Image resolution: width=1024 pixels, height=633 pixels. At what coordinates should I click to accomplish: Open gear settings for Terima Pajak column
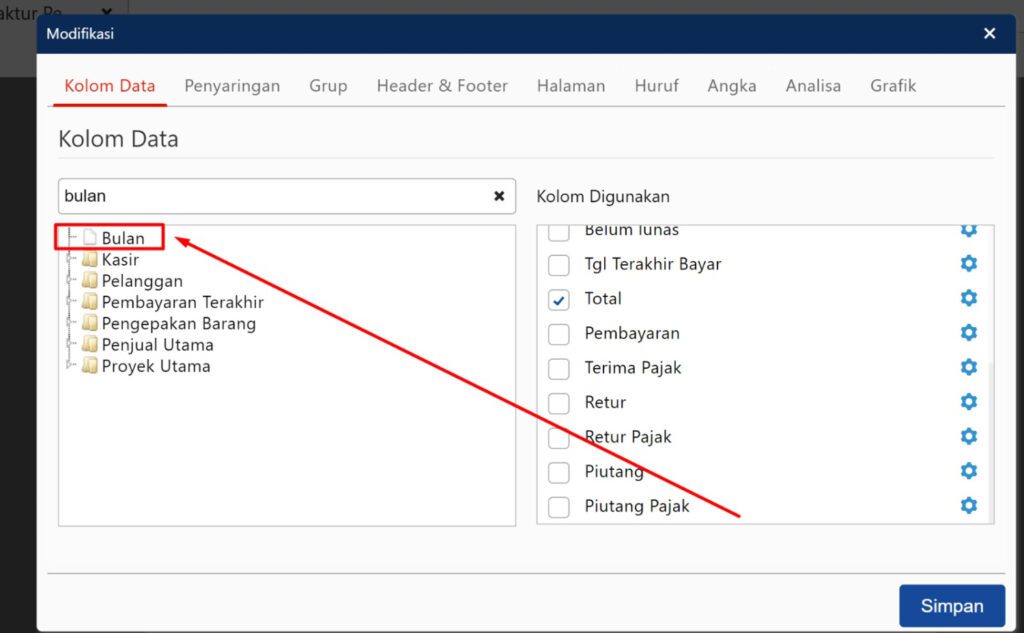pos(968,367)
